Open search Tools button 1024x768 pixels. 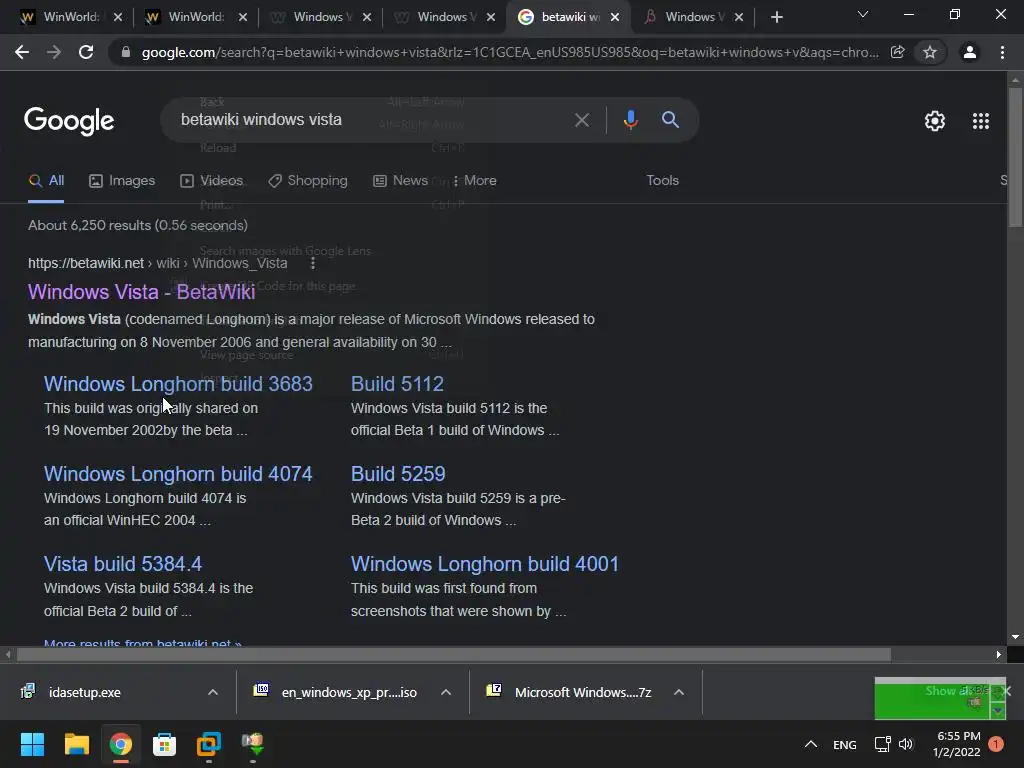[662, 180]
